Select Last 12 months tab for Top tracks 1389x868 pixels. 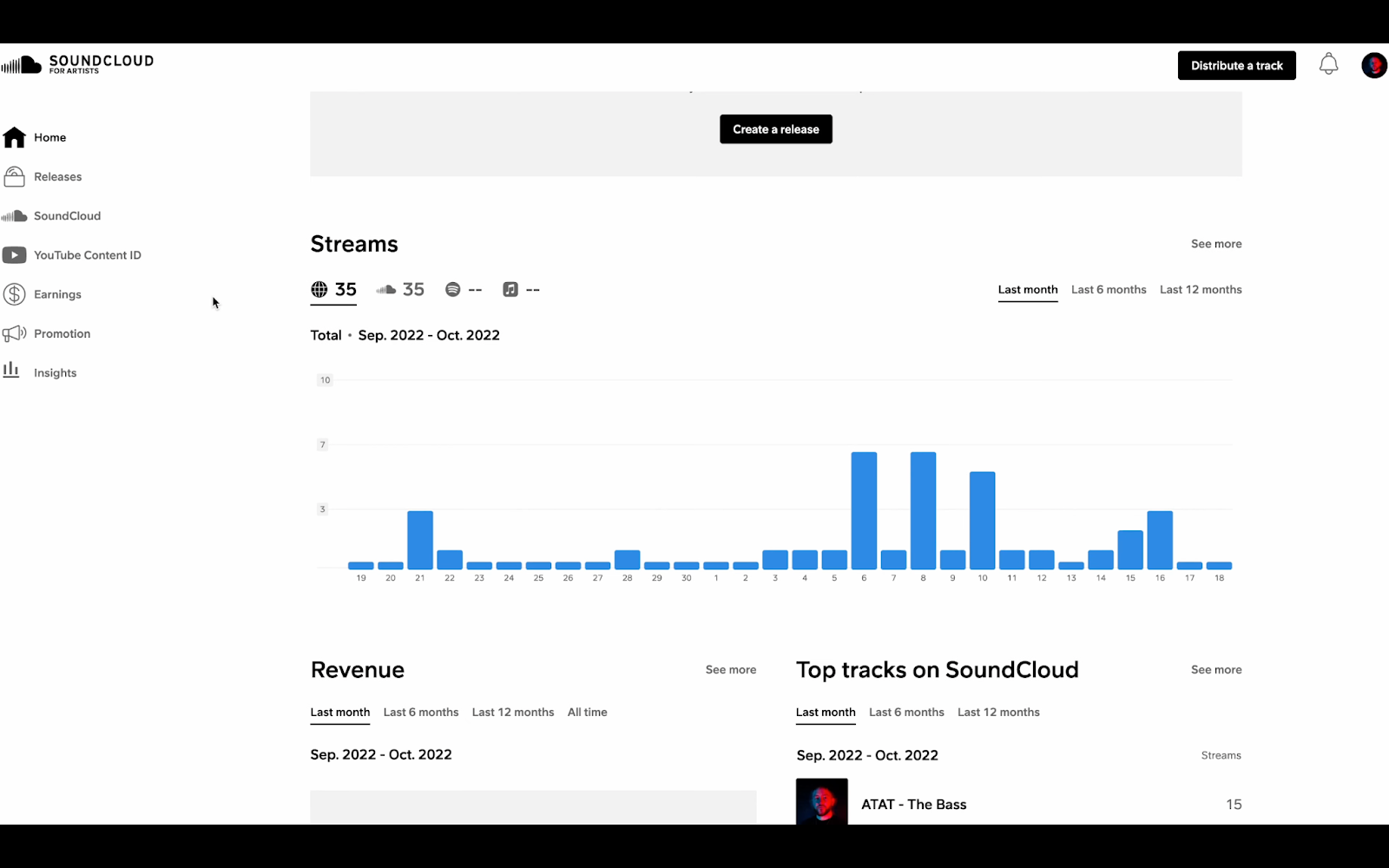(998, 713)
